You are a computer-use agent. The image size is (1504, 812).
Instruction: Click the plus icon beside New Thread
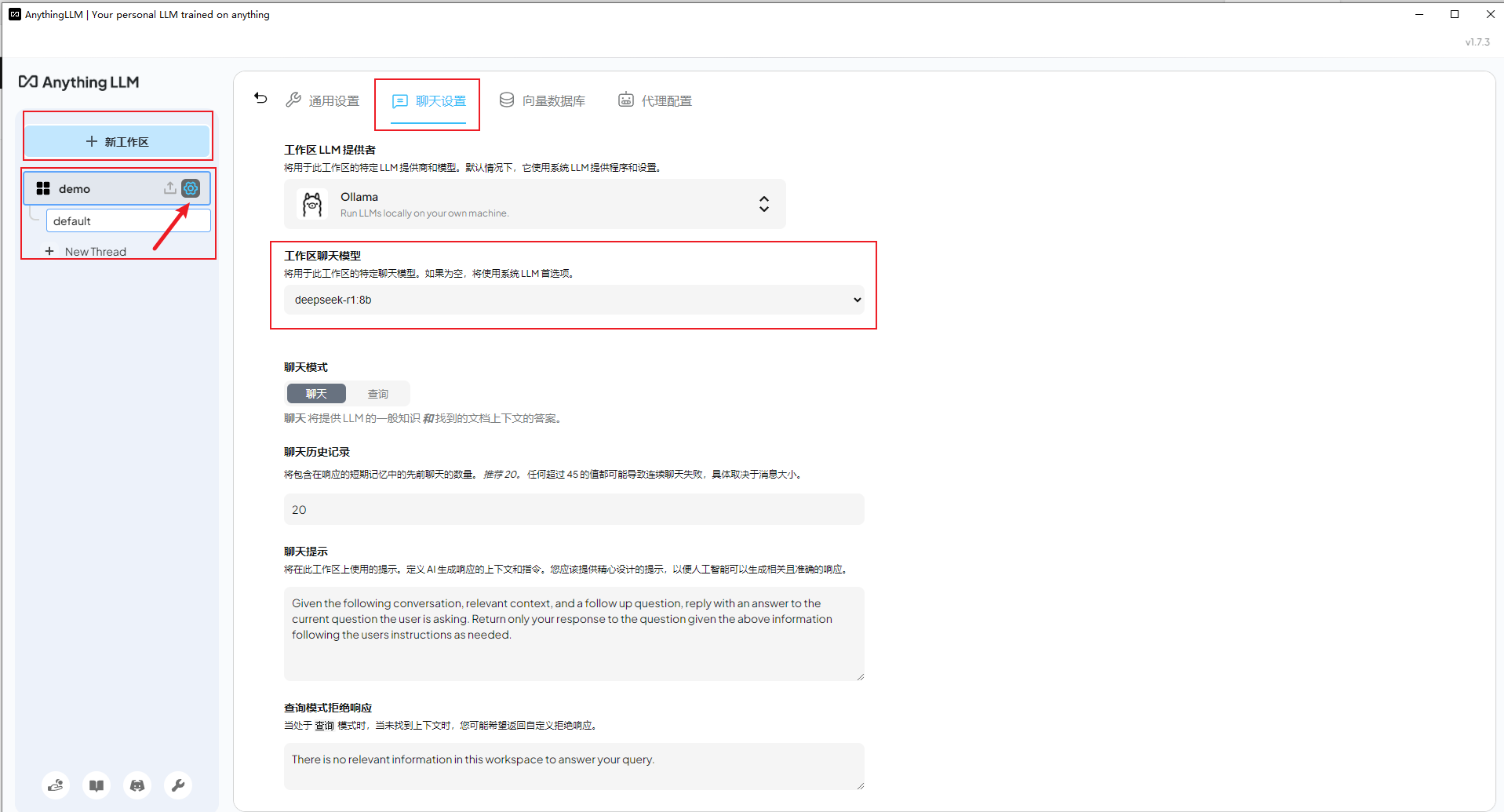[49, 251]
